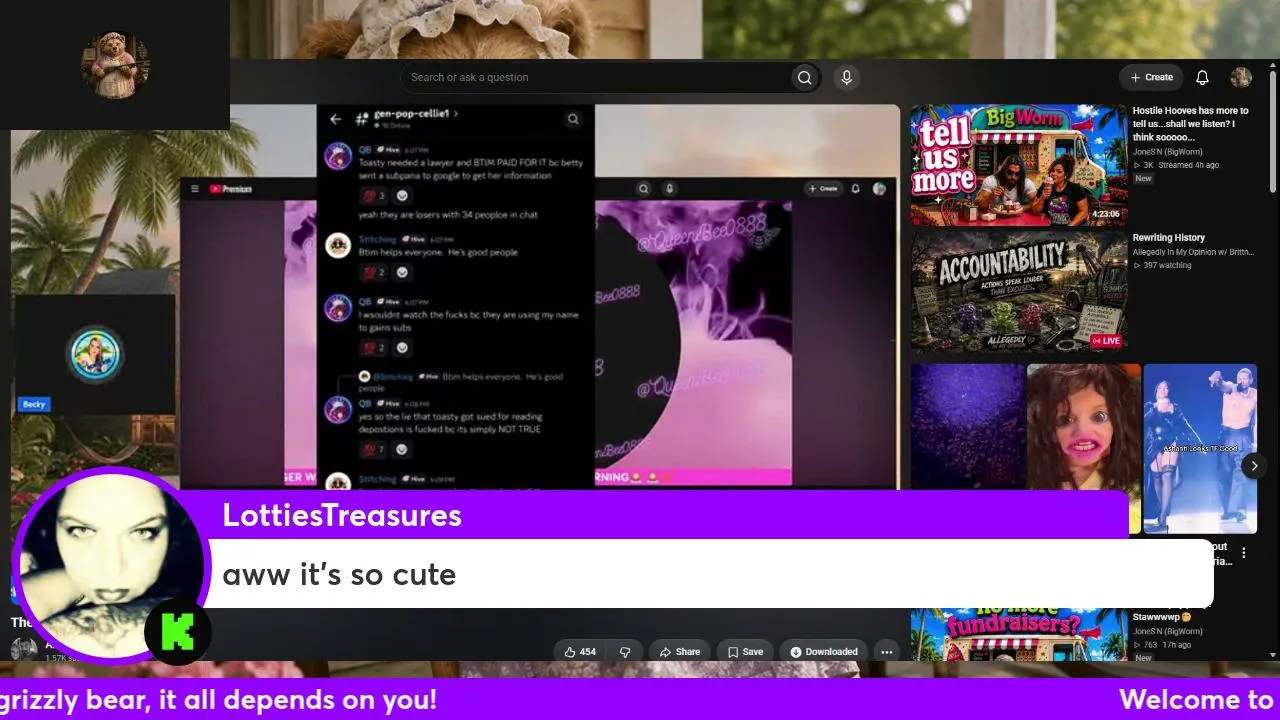The width and height of the screenshot is (1280, 720).
Task: Click the embedded YouTube search icon
Action: [644, 188]
